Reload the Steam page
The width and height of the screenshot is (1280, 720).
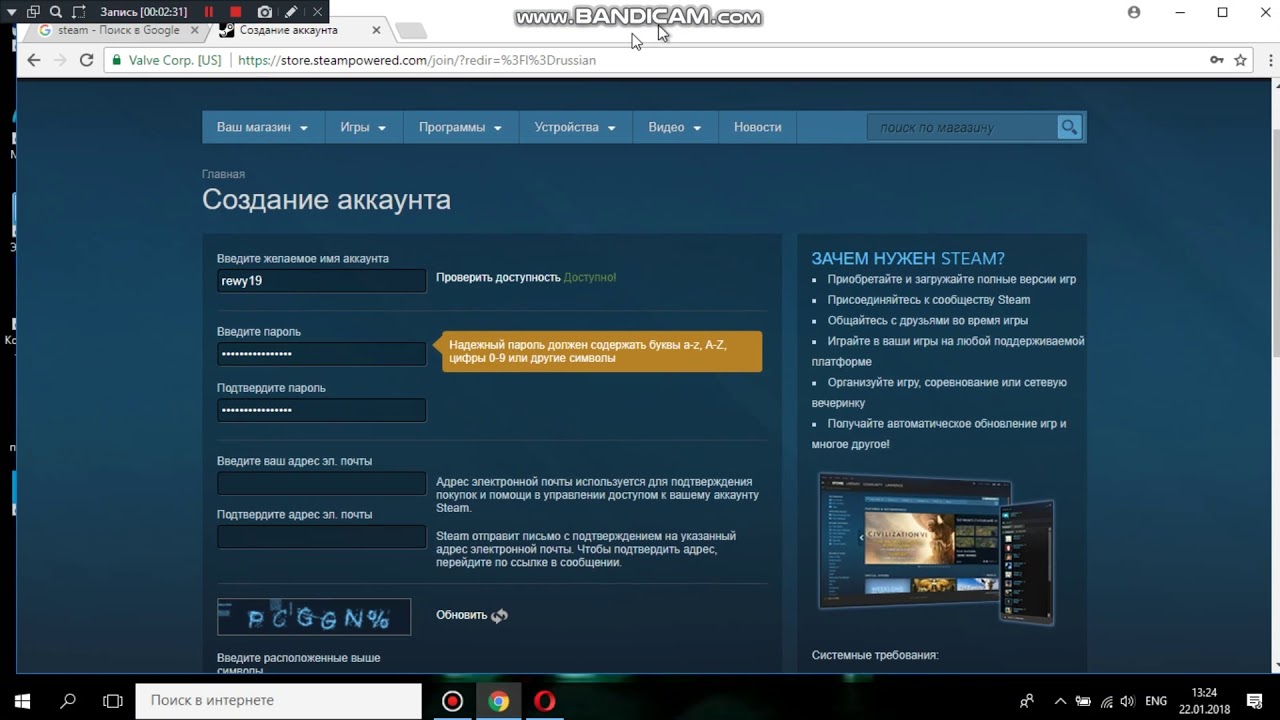86,60
